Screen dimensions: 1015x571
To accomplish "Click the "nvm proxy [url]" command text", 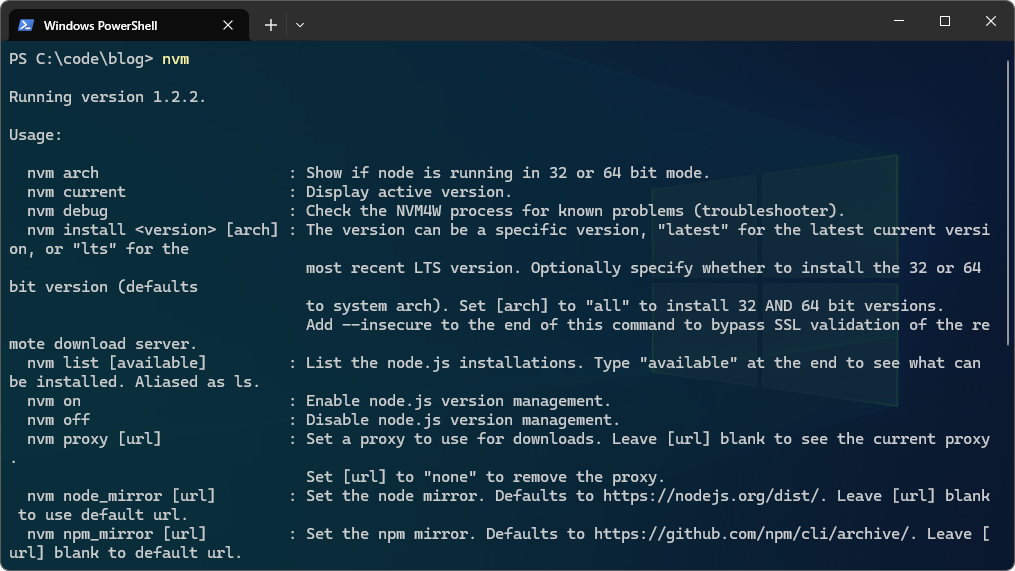I will click(93, 439).
